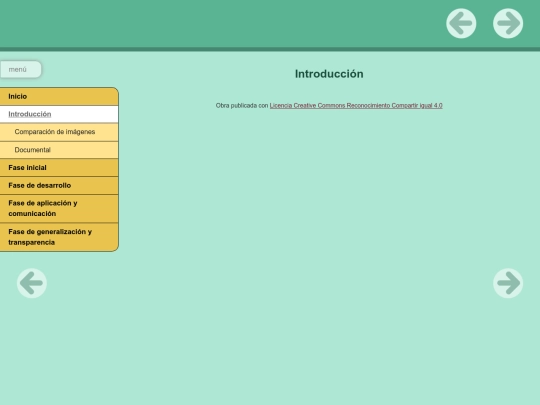The image size is (540, 405).
Task: Follow the Licencia Creative Commons link
Action: click(x=356, y=105)
